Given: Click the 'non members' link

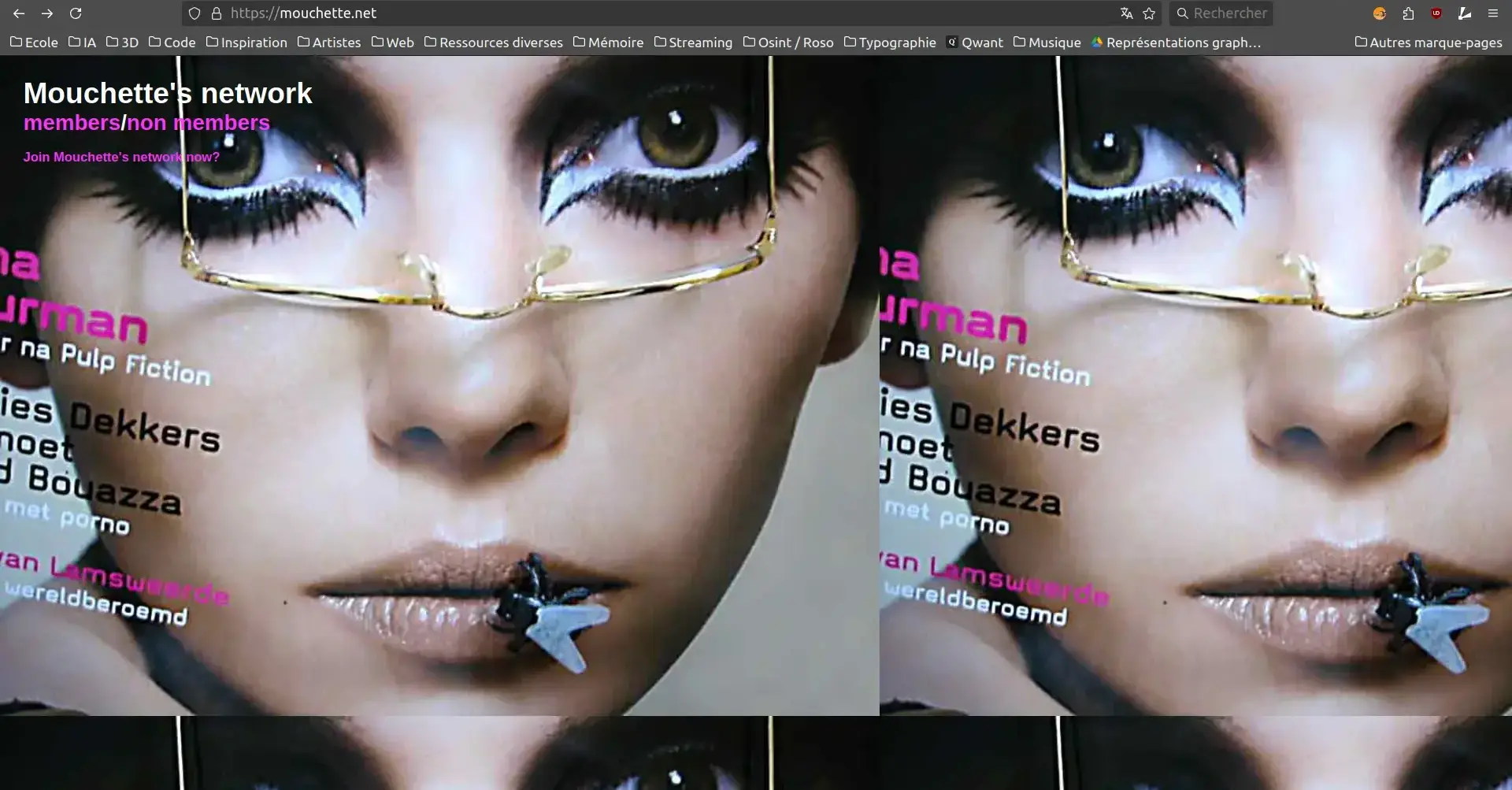Looking at the screenshot, I should (198, 123).
